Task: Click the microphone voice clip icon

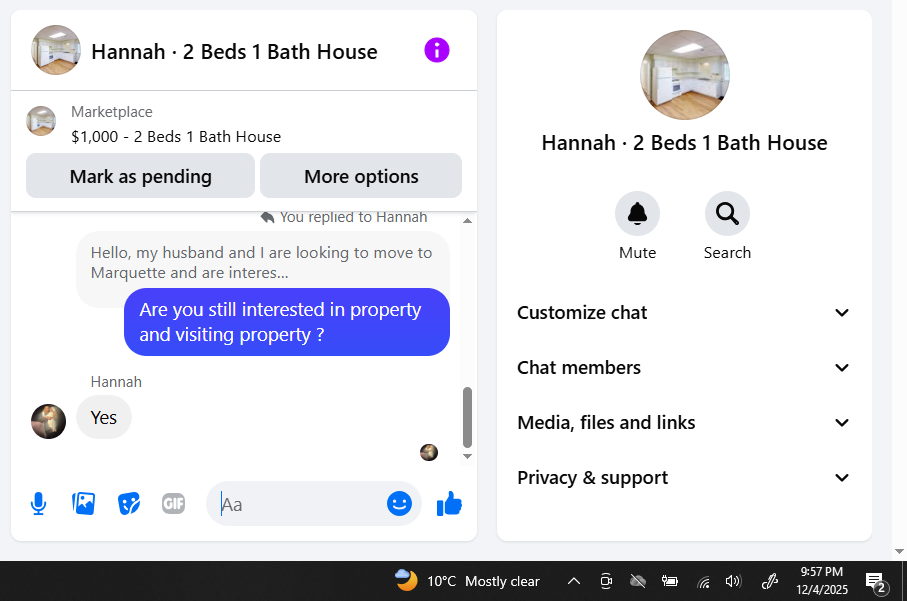Action: 38,504
